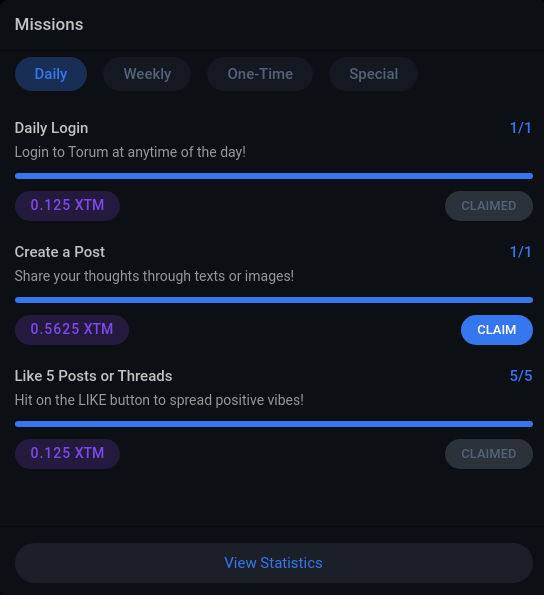
Task: Click the Missions panel heading
Action: point(49,25)
